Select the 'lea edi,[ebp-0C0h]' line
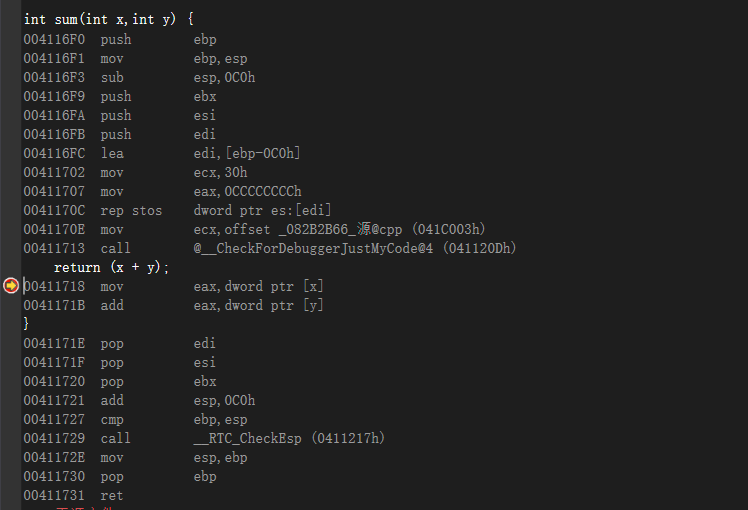 [162, 154]
